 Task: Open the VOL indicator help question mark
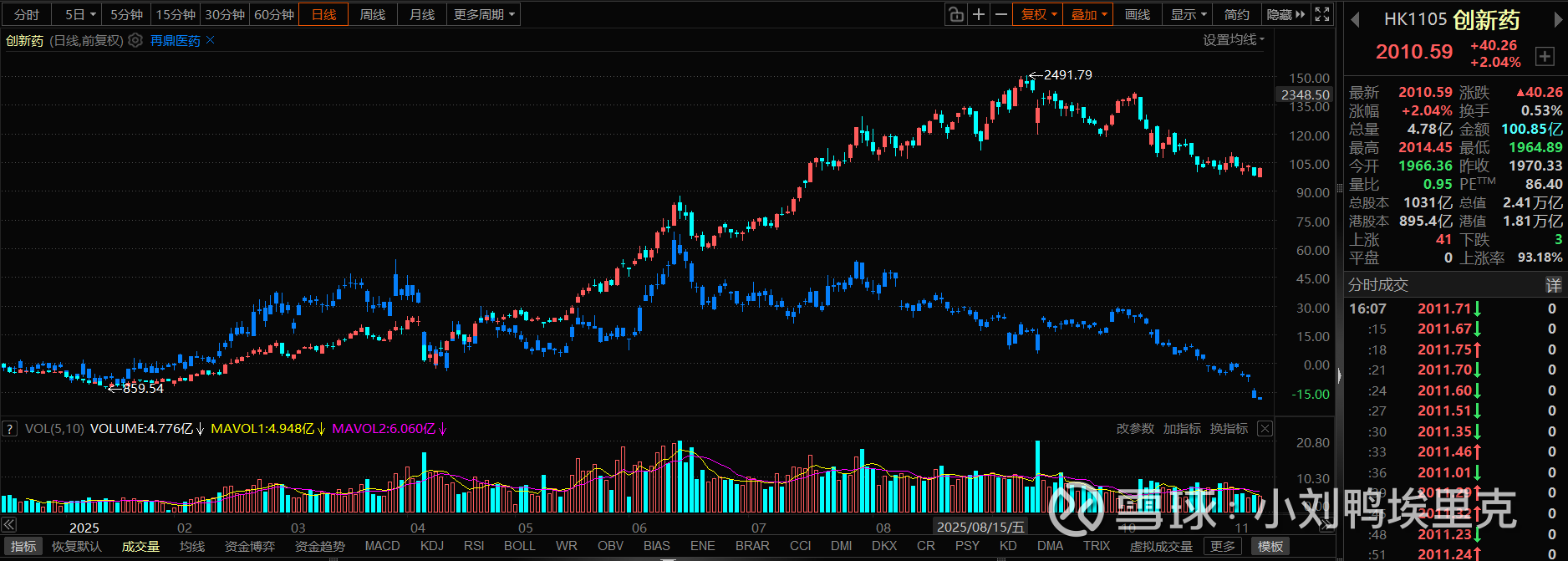(x=9, y=429)
